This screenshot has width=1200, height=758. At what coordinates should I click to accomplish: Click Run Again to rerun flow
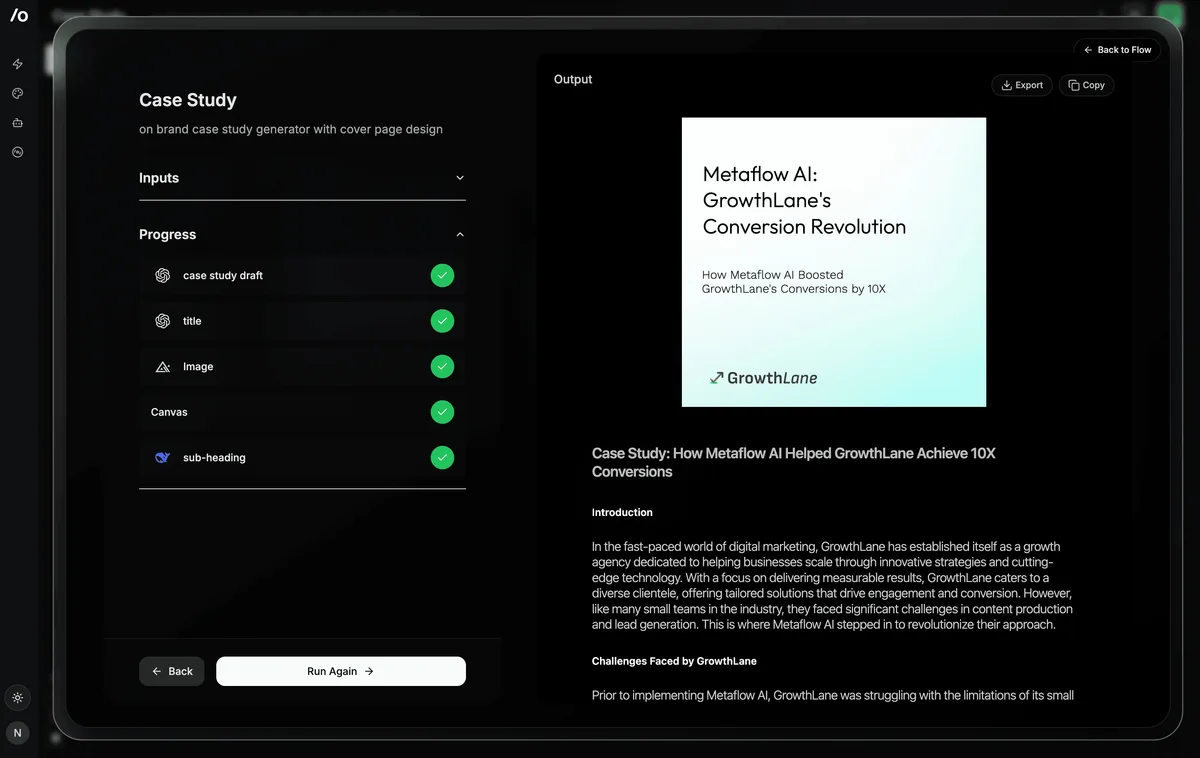pos(341,671)
